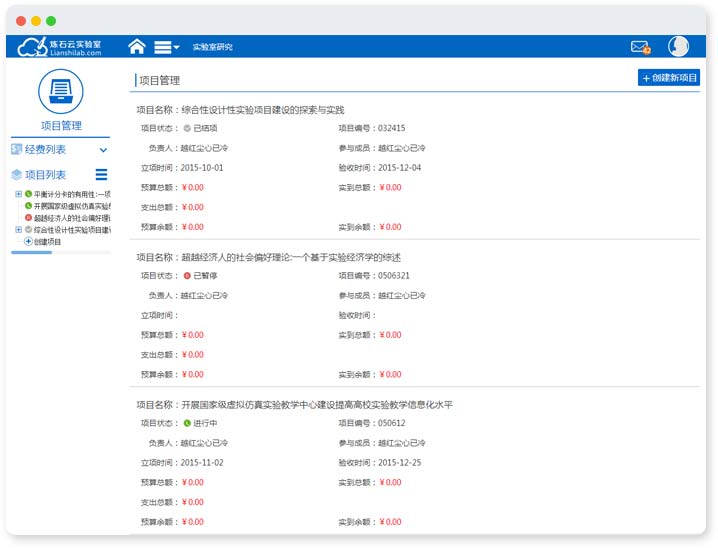This screenshot has height=548, width=718.
Task: Click project number 050612
Action: point(392,423)
